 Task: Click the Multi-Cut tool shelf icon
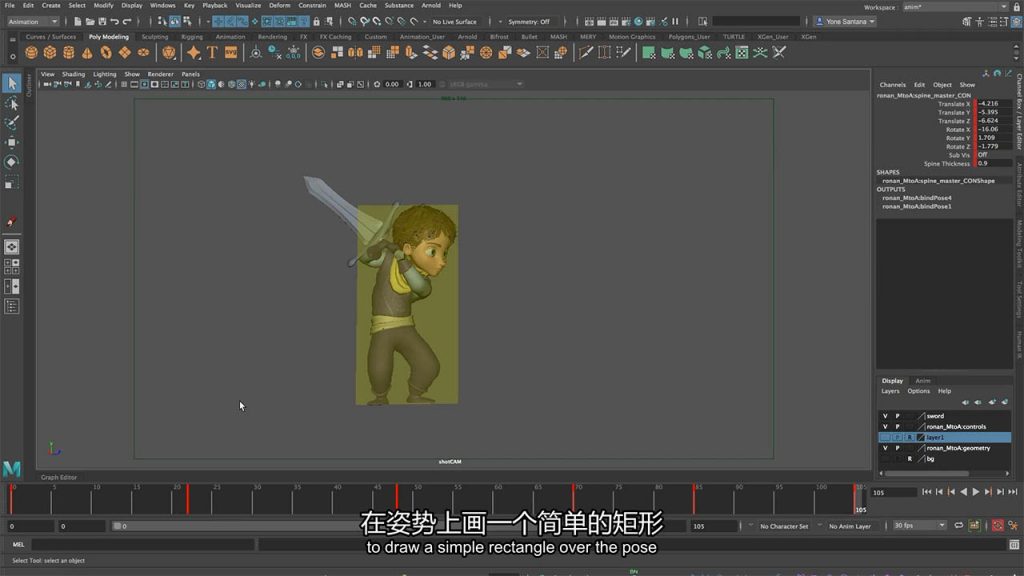pos(586,53)
